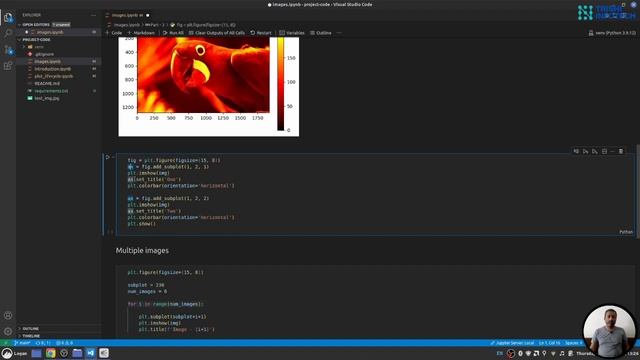
Task: Open the Variables panel from toolbar
Action: [292, 33]
